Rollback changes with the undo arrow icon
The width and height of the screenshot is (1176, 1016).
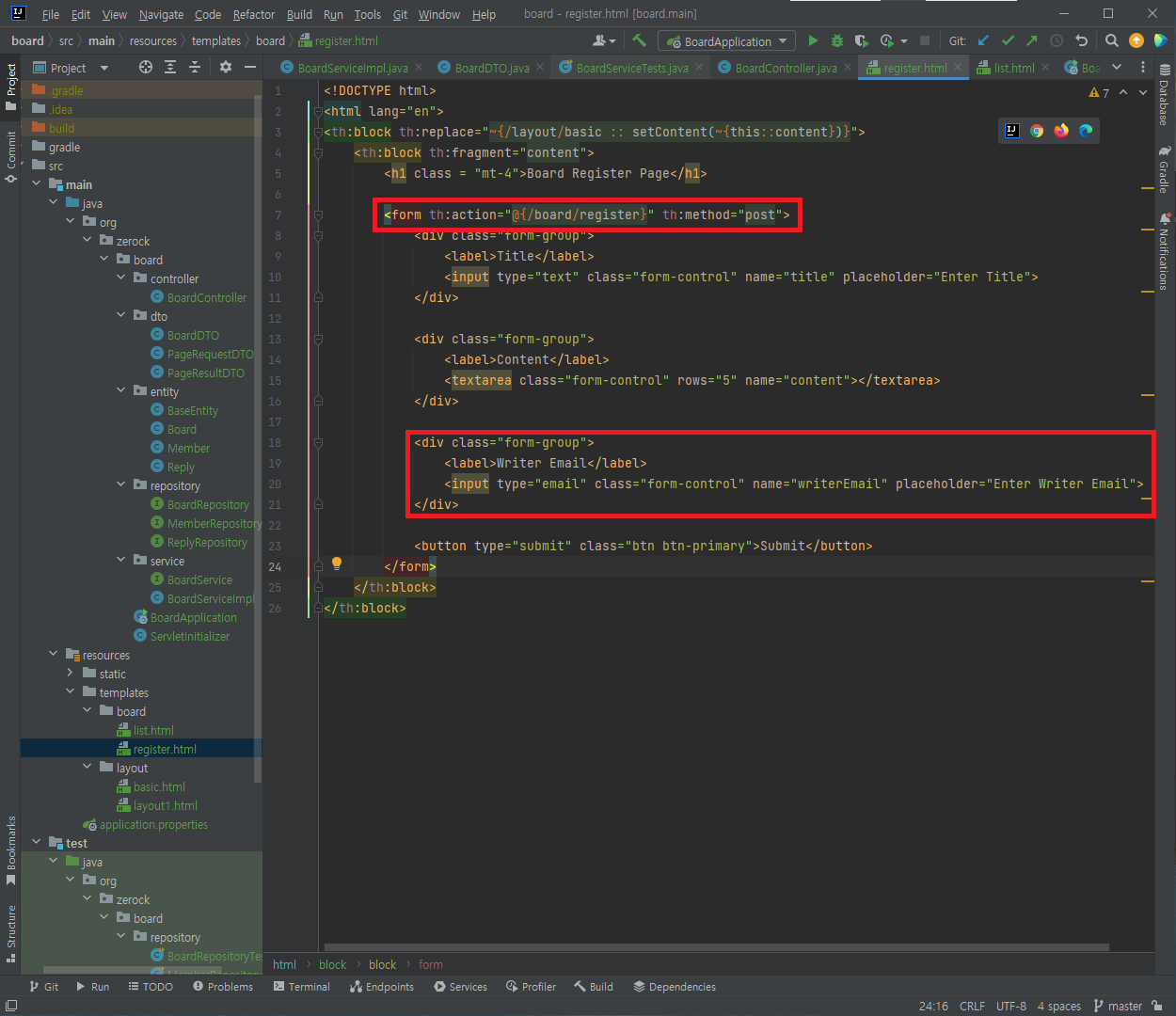[x=1081, y=40]
